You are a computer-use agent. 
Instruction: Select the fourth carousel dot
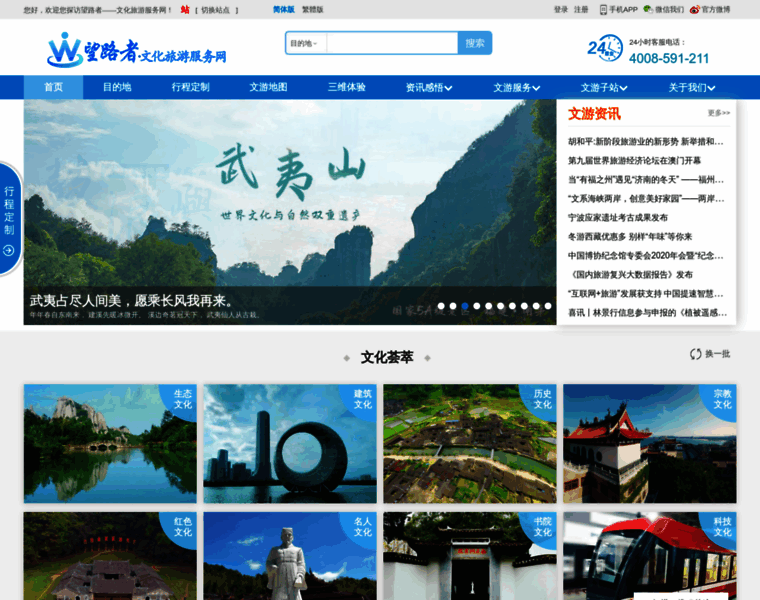click(x=476, y=306)
